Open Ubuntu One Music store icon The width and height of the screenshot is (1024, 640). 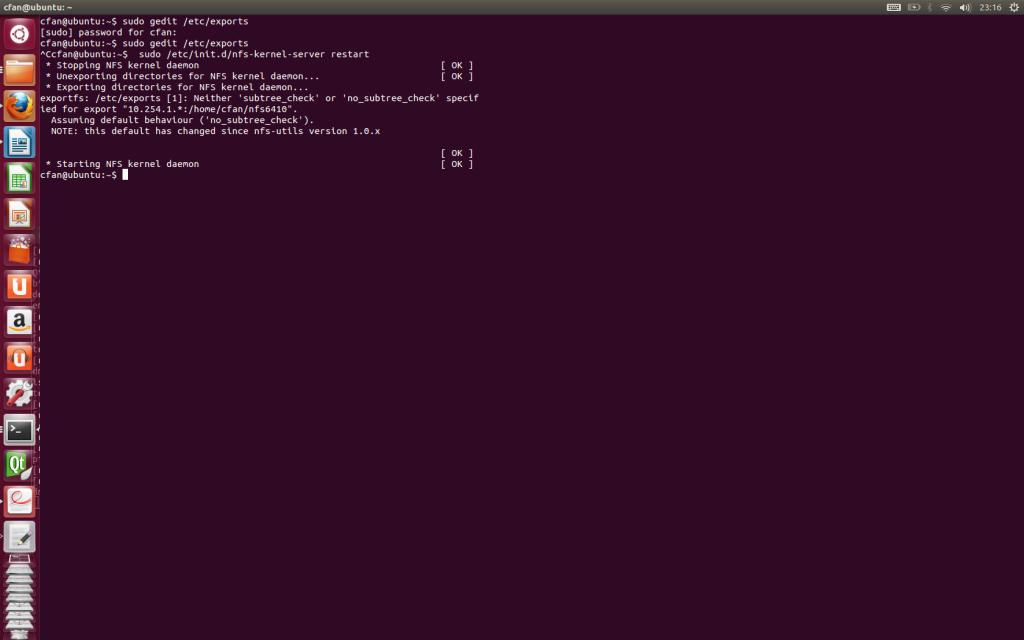[20, 358]
